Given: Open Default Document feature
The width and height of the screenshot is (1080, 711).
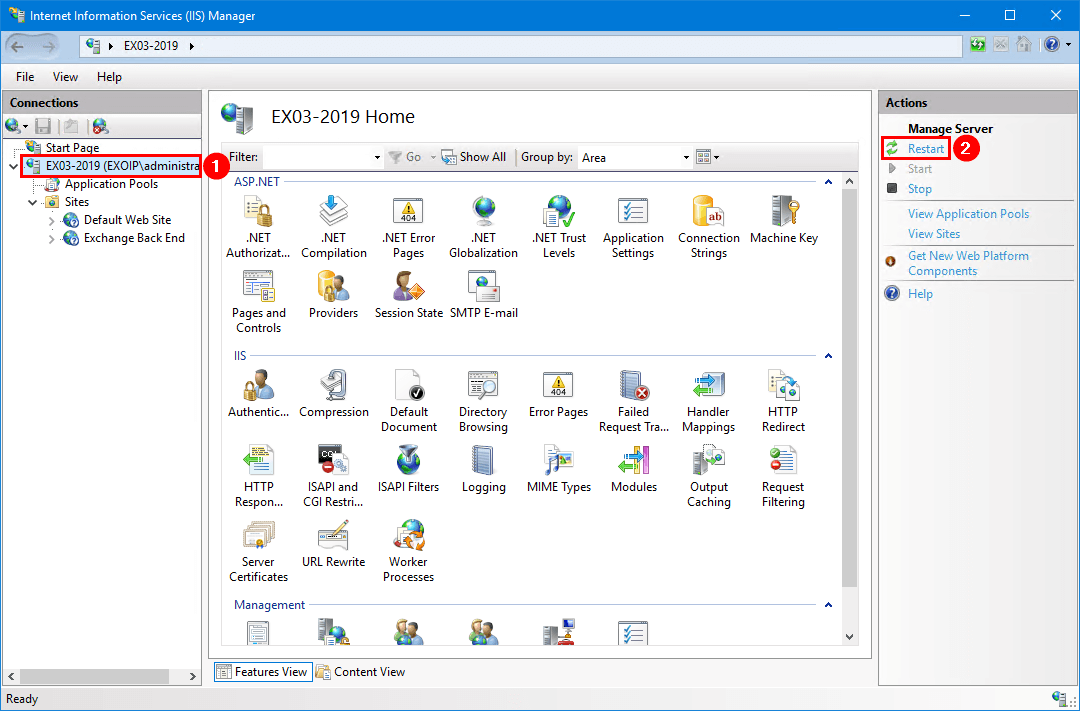Looking at the screenshot, I should tap(408, 400).
